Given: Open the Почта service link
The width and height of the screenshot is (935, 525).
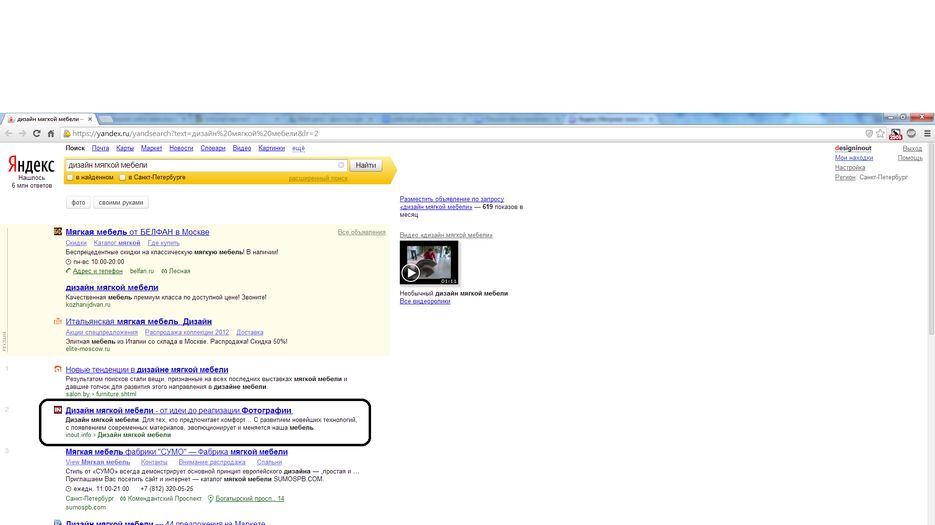Looking at the screenshot, I should coord(100,148).
